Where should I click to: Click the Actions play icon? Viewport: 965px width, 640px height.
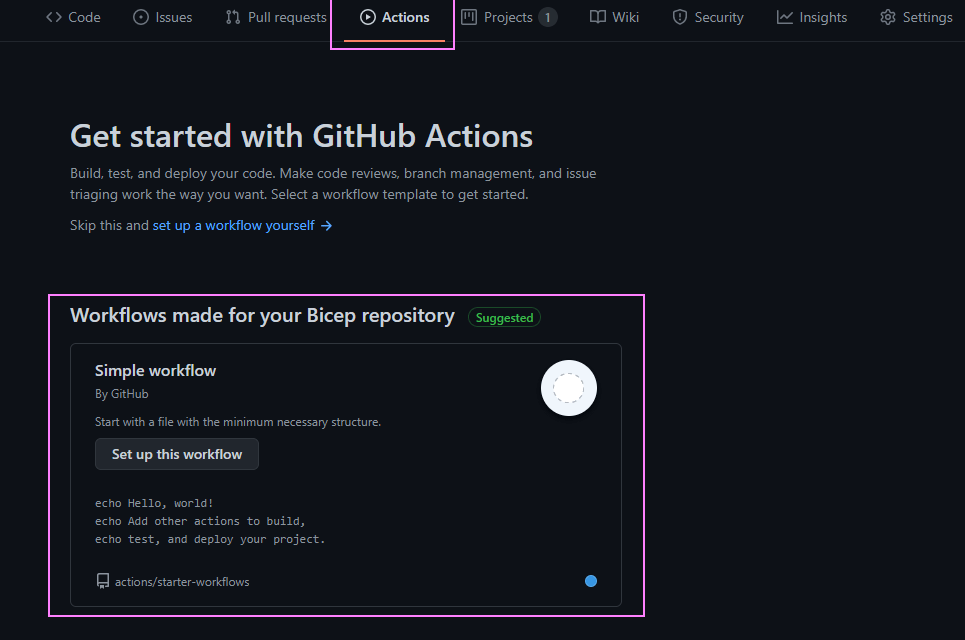coord(368,17)
